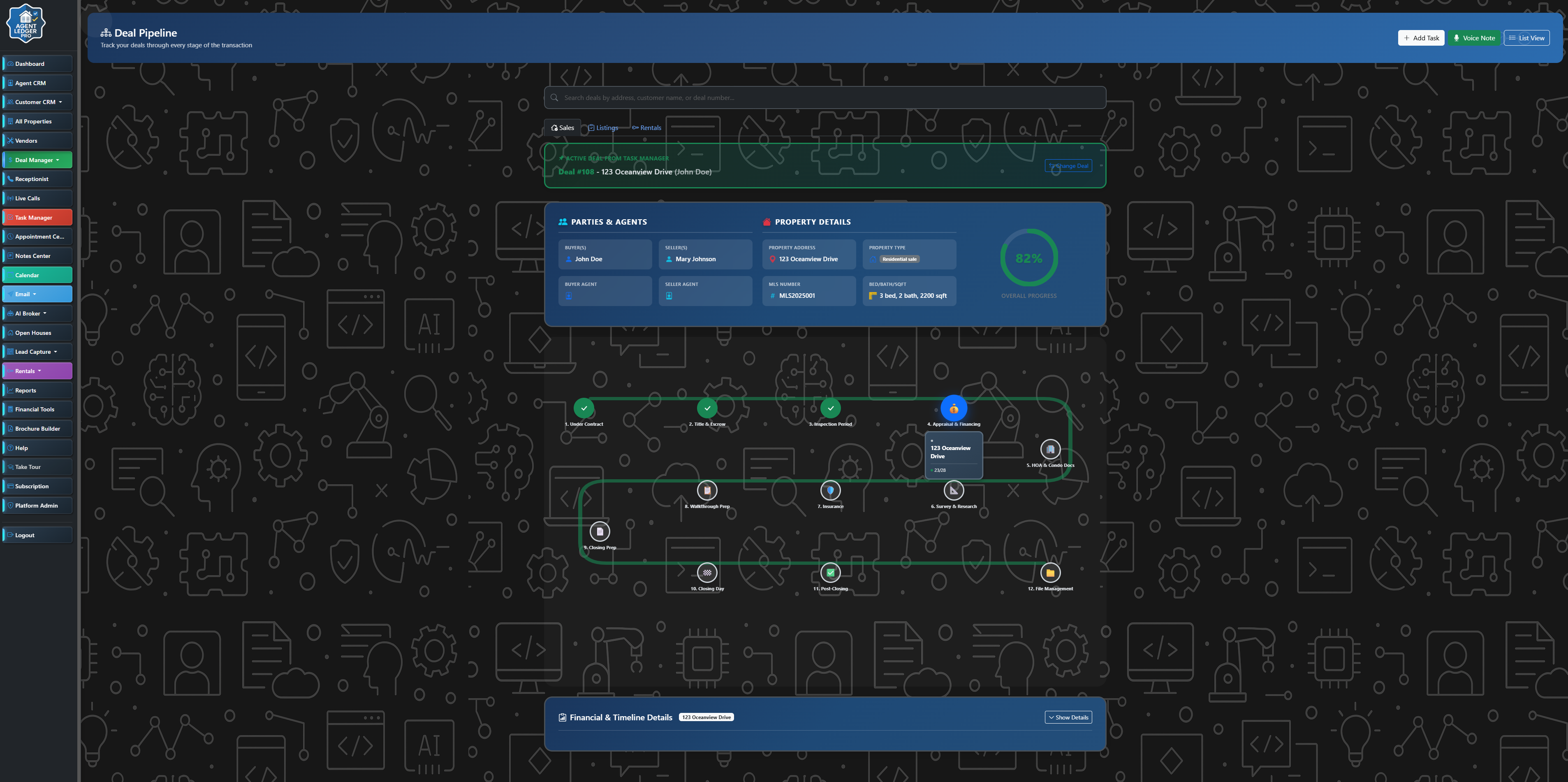Image resolution: width=1568 pixels, height=782 pixels.
Task: Click the Survey & Research stage icon
Action: click(x=953, y=490)
